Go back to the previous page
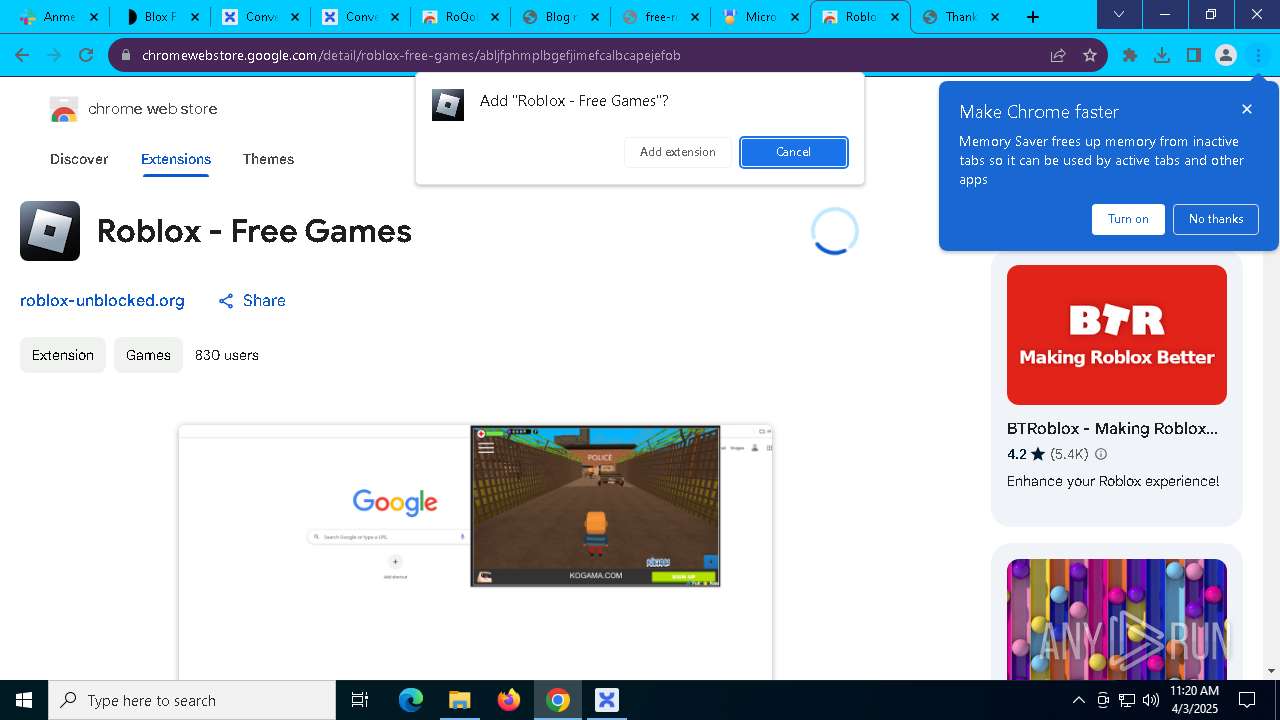 (22, 55)
